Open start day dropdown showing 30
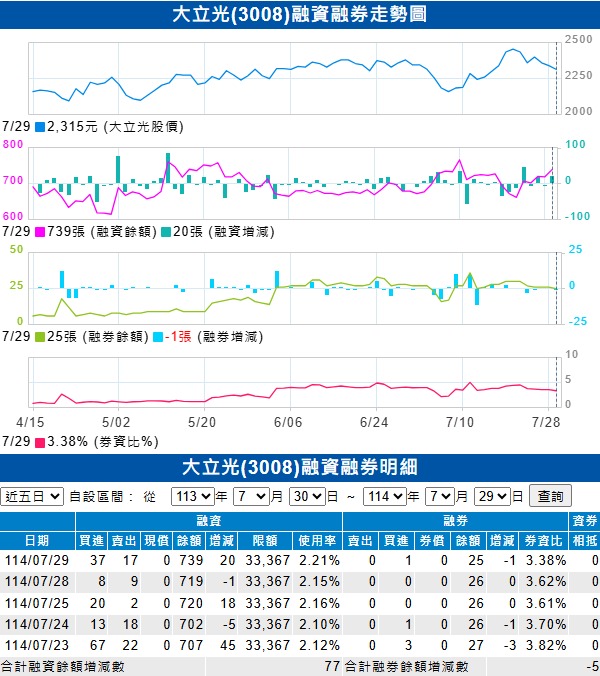 [x=308, y=497]
